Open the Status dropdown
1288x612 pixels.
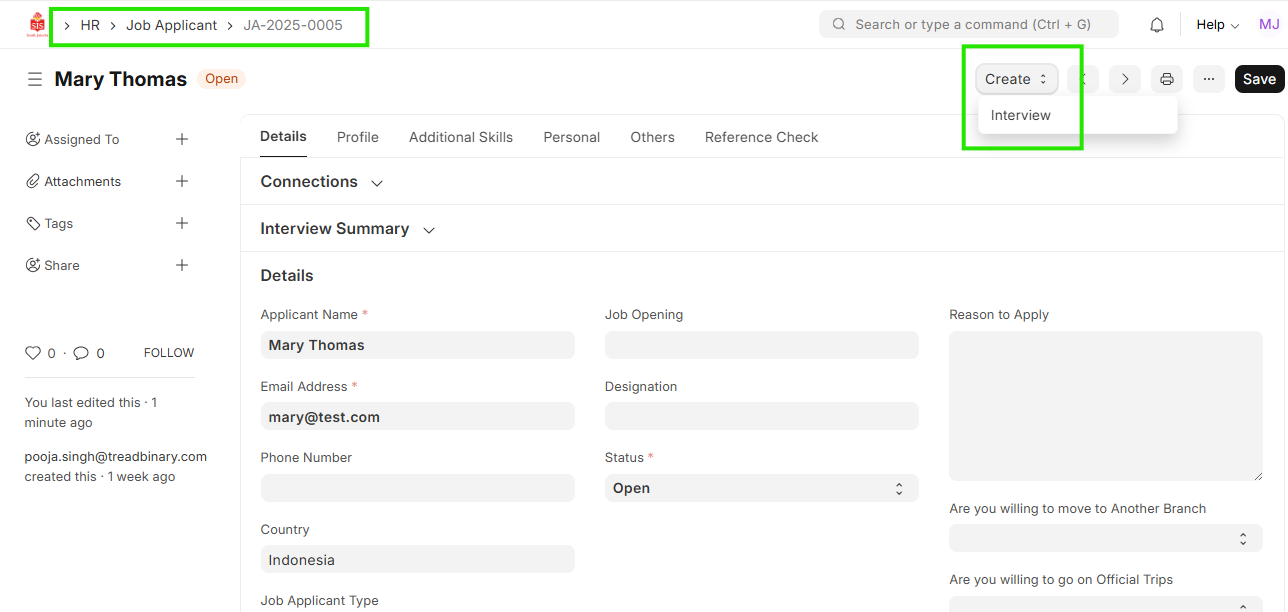click(x=760, y=488)
